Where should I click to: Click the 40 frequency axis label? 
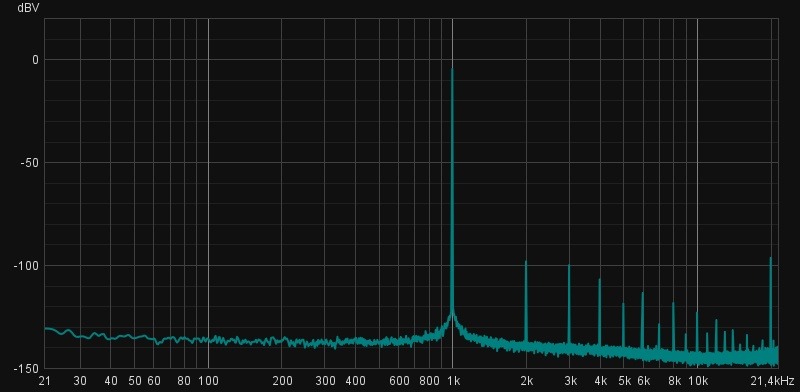click(x=111, y=381)
